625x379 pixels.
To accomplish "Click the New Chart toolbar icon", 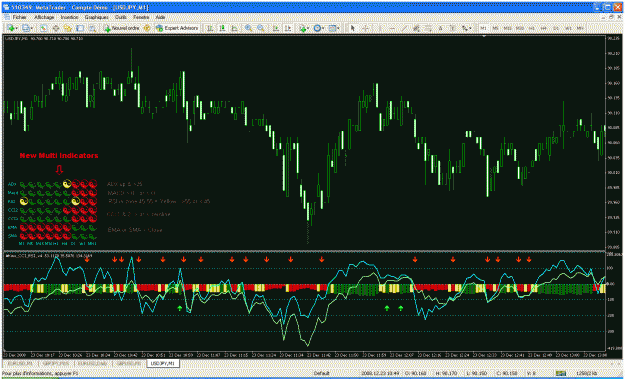I will (x=10, y=28).
